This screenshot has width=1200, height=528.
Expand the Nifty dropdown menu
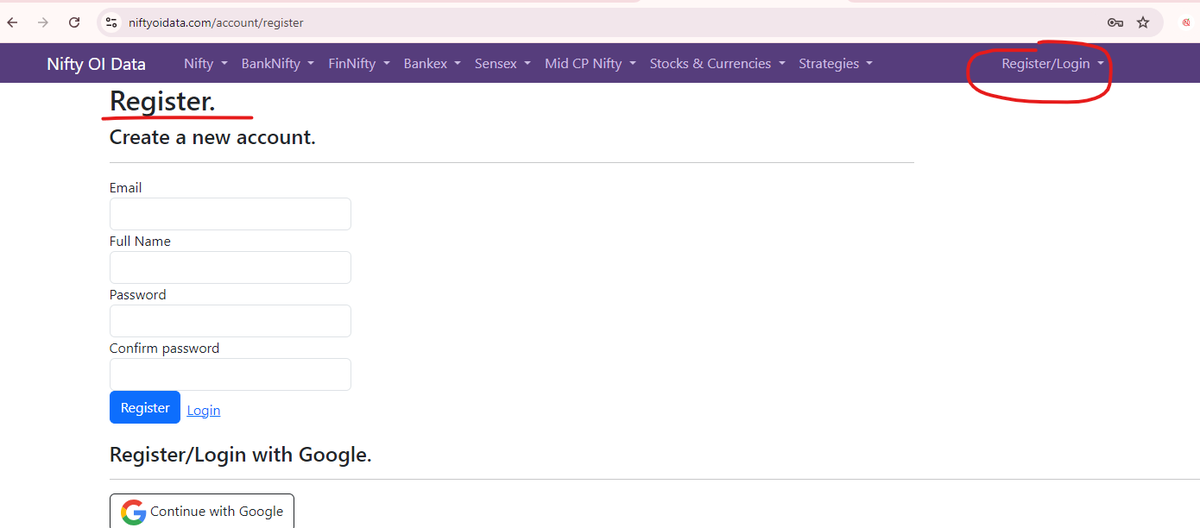coord(206,64)
